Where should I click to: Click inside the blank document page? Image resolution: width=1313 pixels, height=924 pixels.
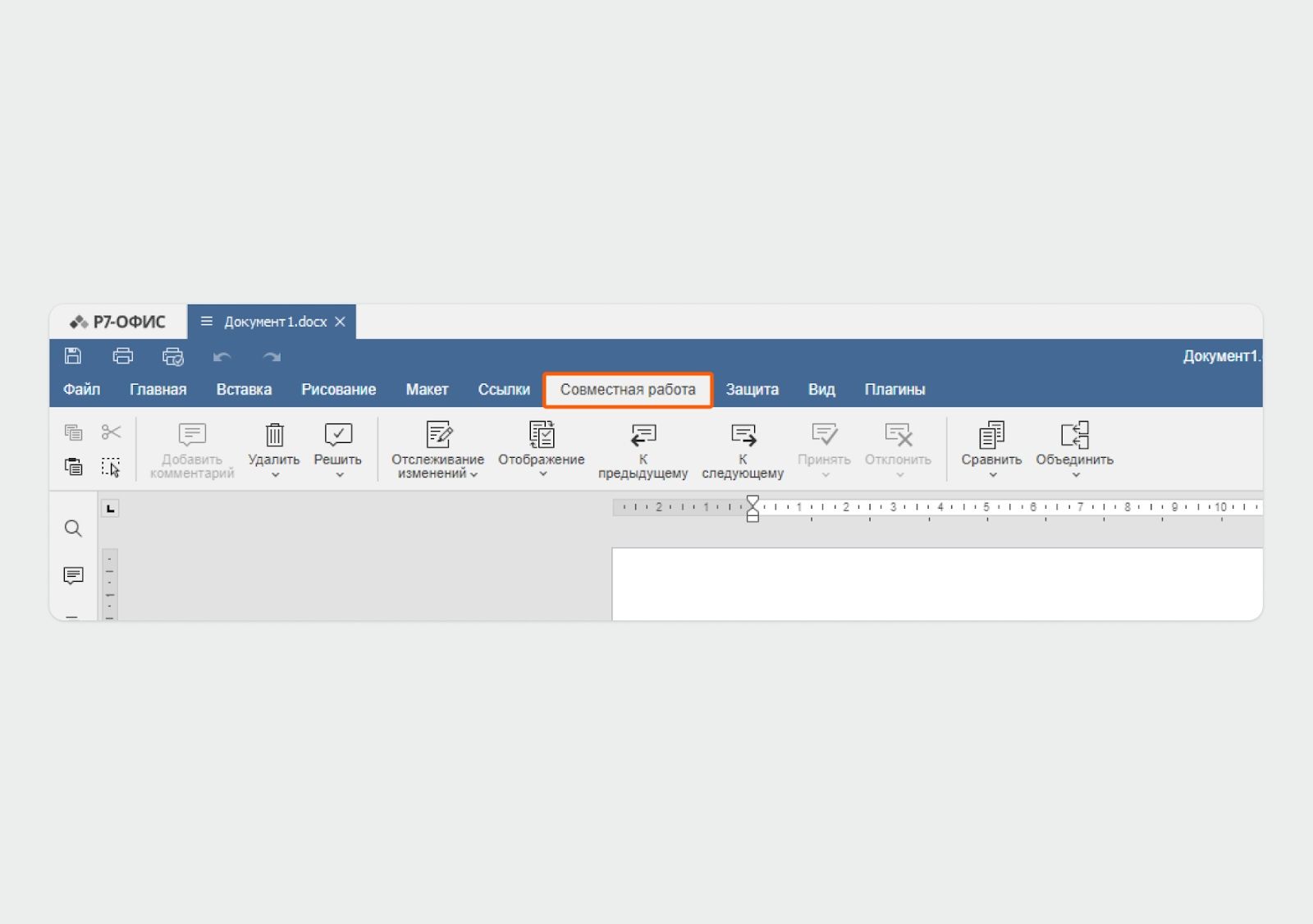point(937,584)
